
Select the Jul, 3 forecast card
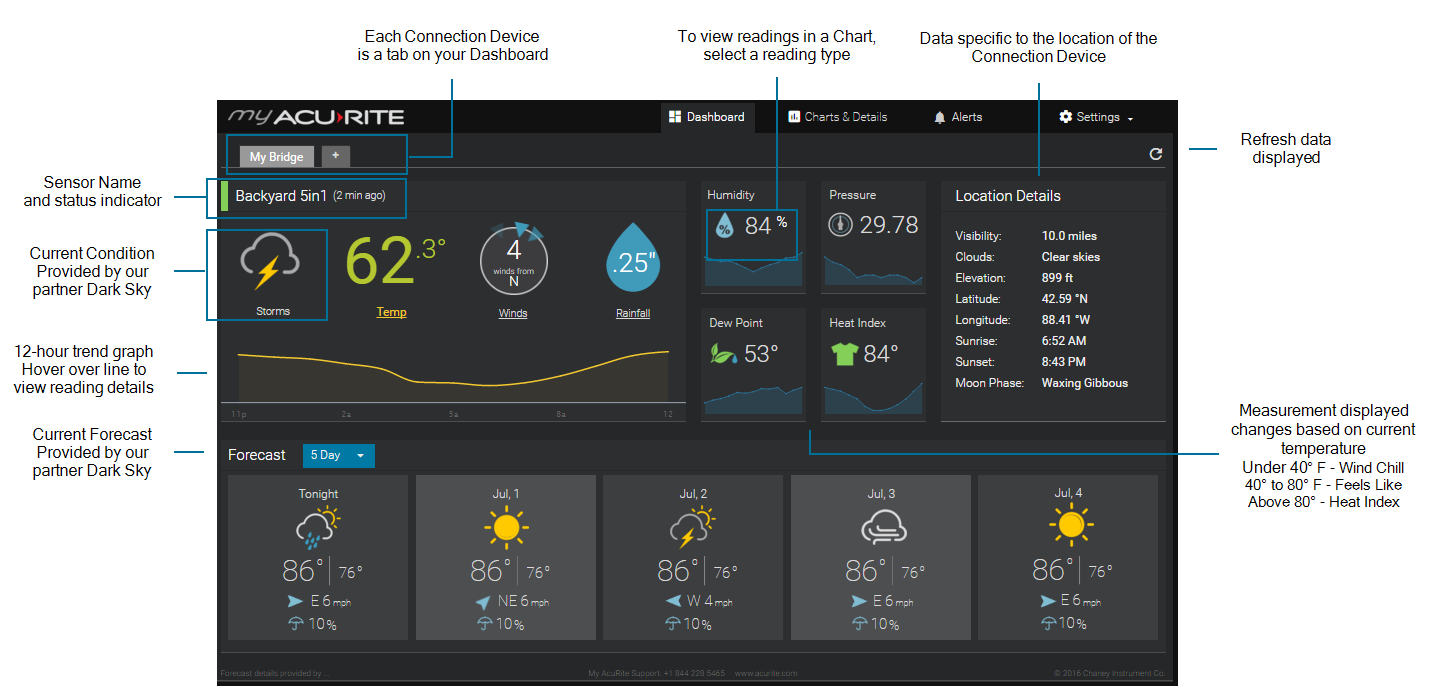click(x=881, y=557)
